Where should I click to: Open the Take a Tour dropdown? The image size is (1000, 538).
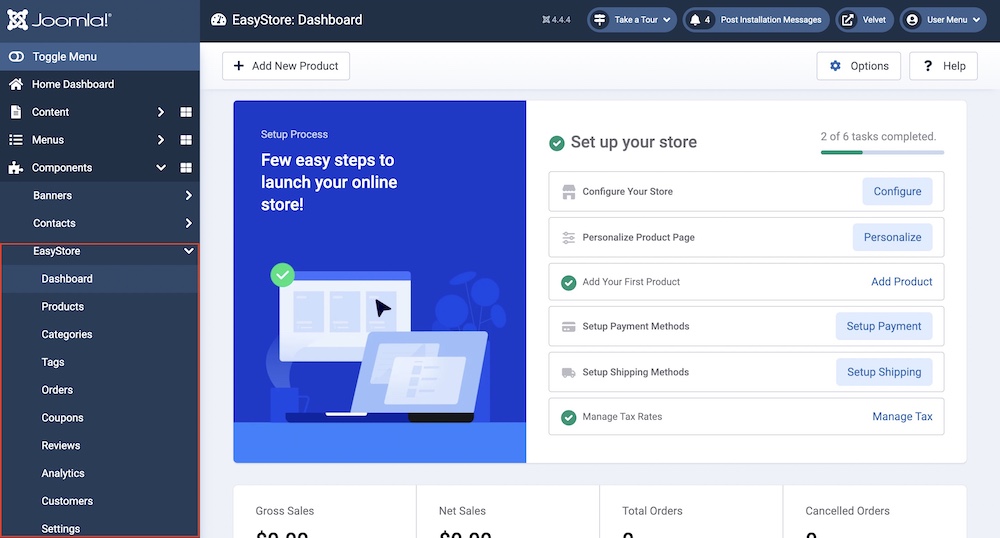click(631, 20)
